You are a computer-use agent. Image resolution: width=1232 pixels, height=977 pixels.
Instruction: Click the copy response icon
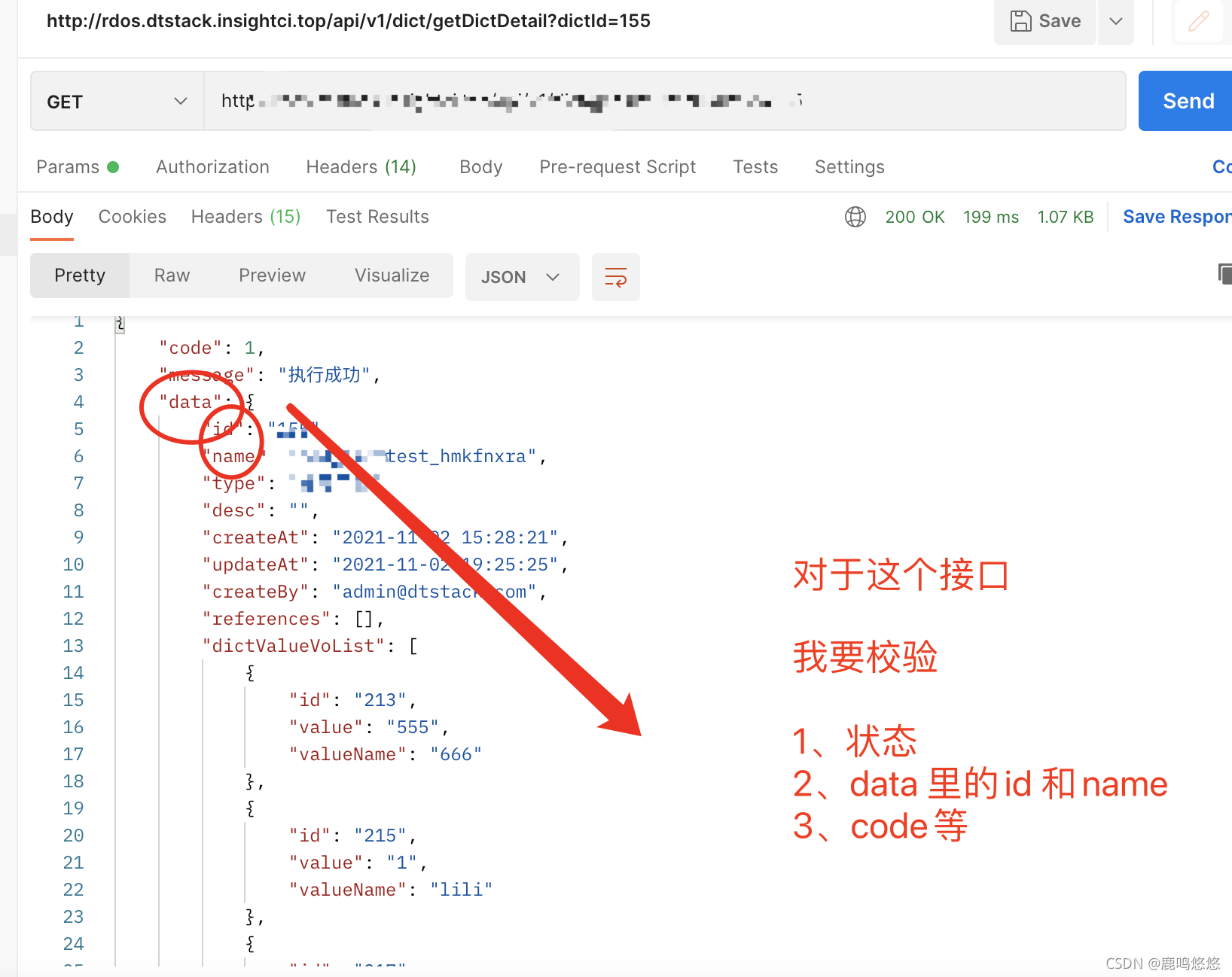click(1224, 274)
